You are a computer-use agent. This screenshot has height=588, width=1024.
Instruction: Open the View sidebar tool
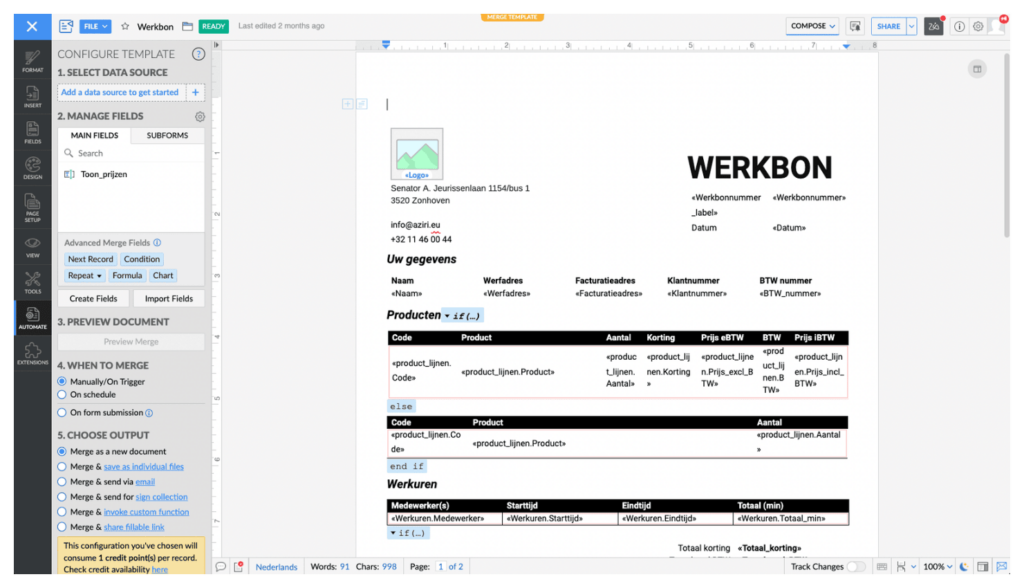[x=33, y=248]
